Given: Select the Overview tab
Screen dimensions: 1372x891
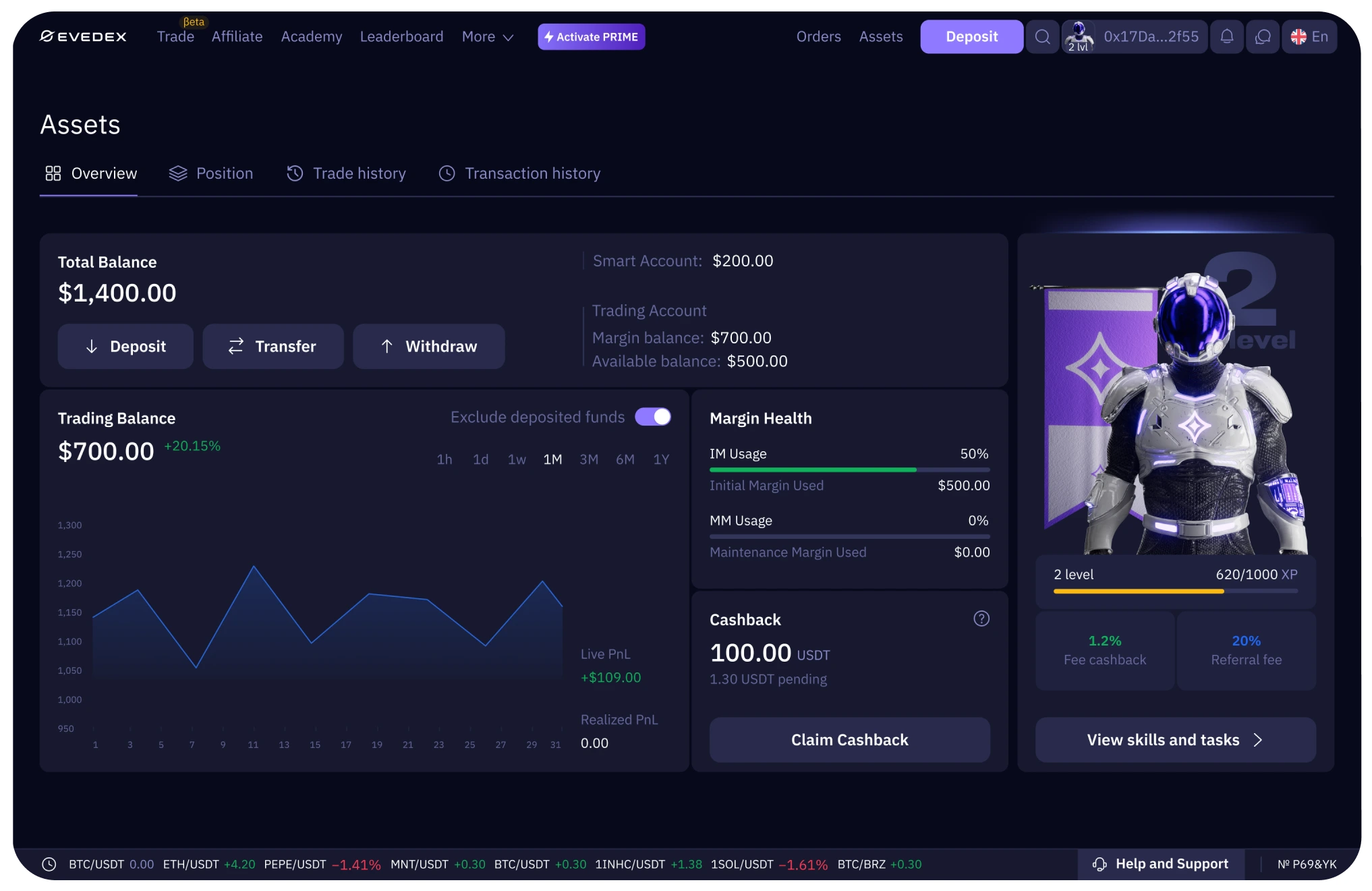Looking at the screenshot, I should pyautogui.click(x=90, y=173).
